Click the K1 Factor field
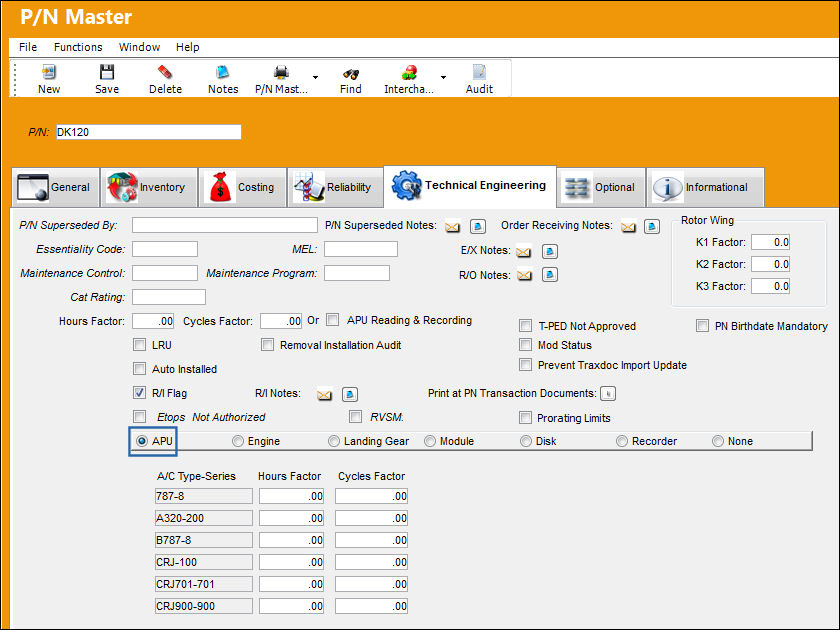840x630 pixels. (770, 242)
